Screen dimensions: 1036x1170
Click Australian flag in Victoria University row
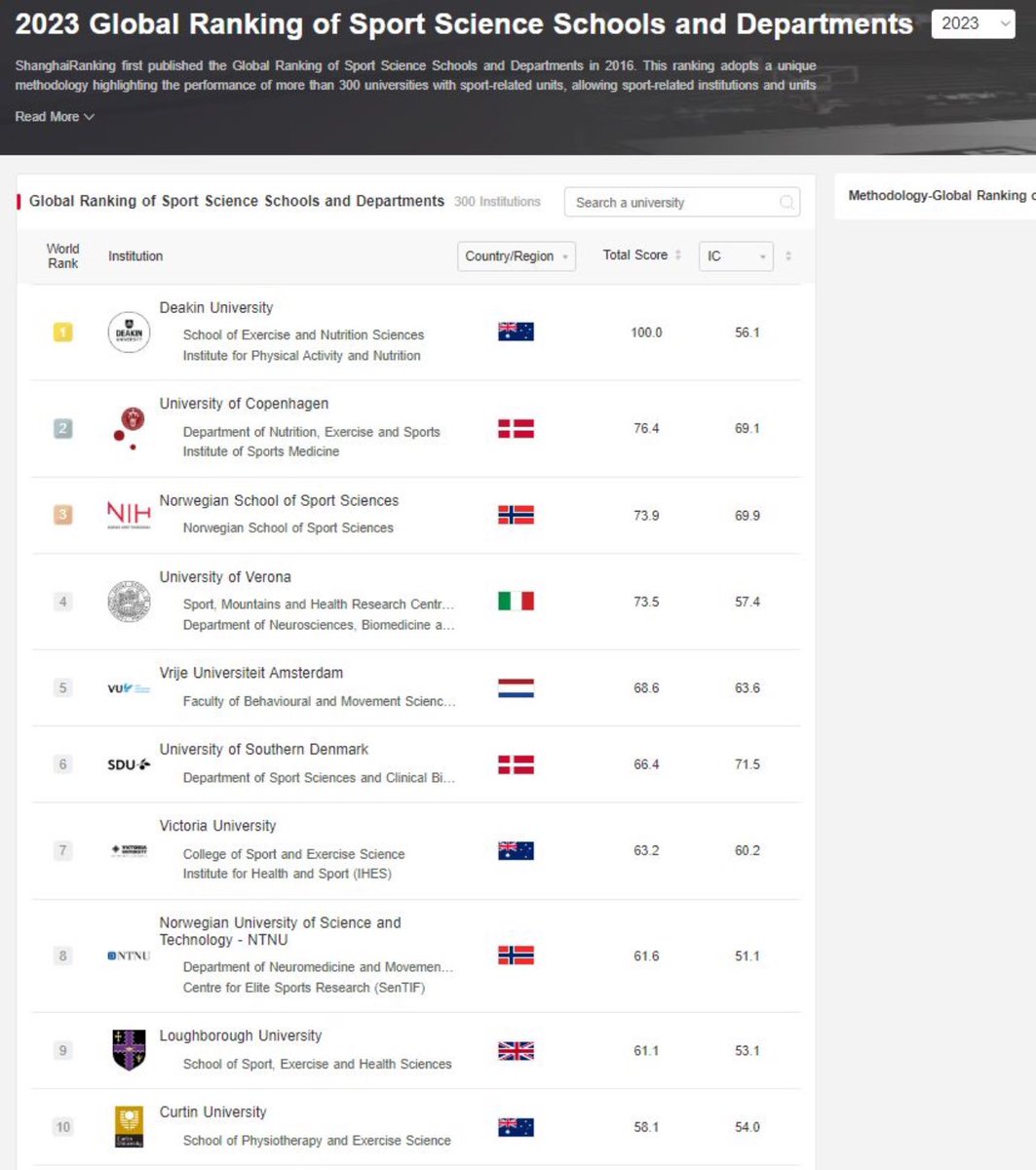point(517,850)
